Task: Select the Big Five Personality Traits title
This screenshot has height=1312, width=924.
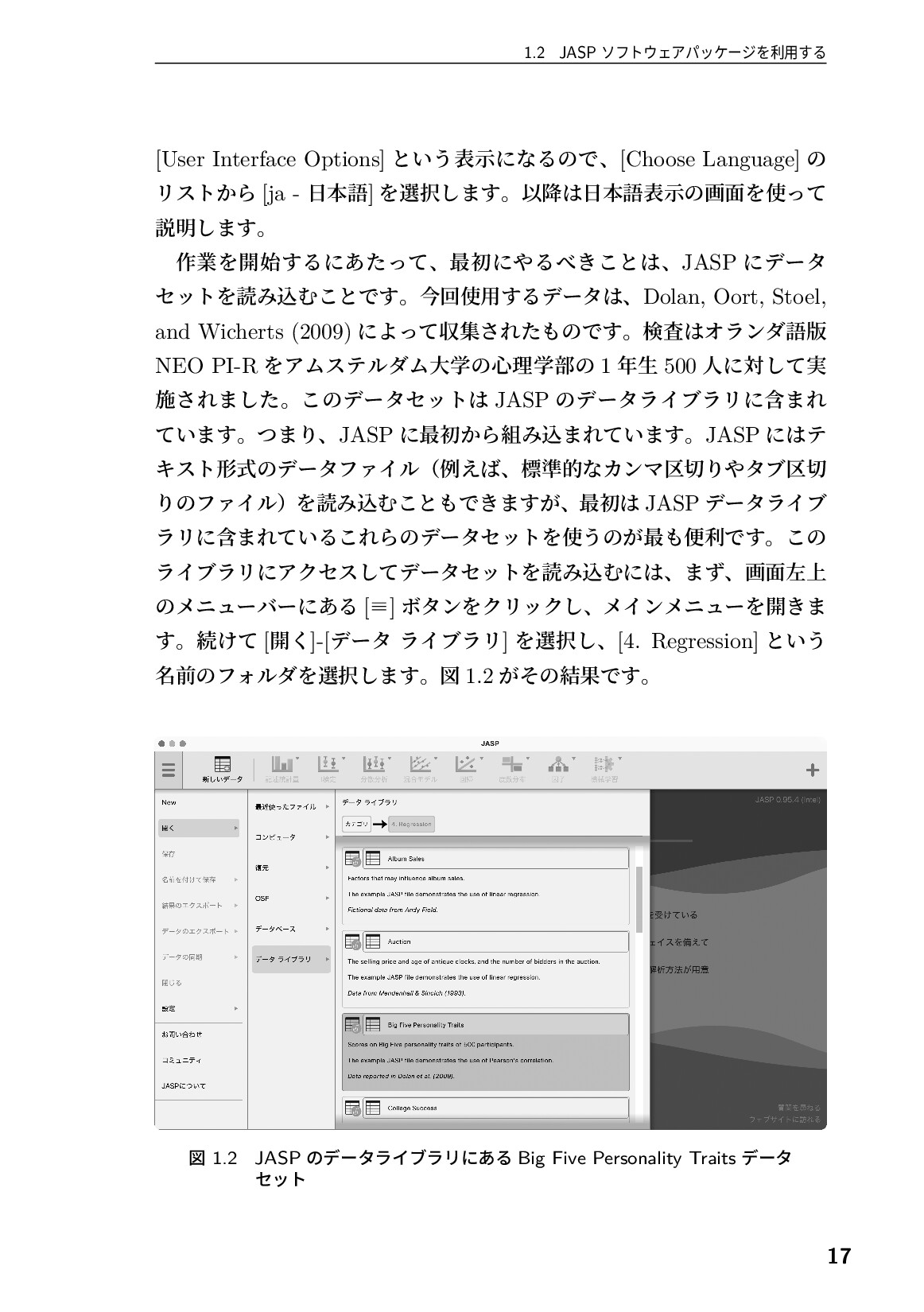Action: [425, 1025]
